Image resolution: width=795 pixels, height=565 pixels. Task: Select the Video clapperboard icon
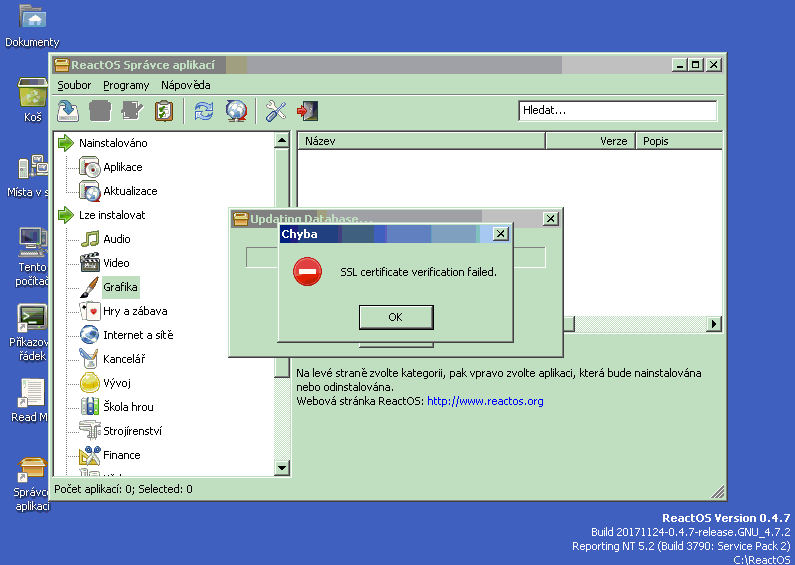pos(90,263)
